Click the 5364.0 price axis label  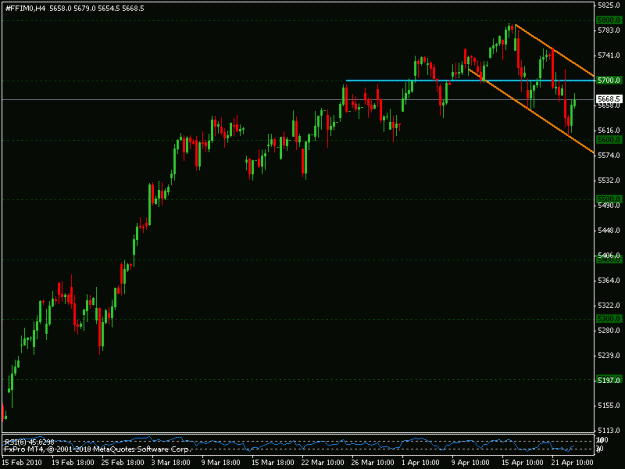609,281
